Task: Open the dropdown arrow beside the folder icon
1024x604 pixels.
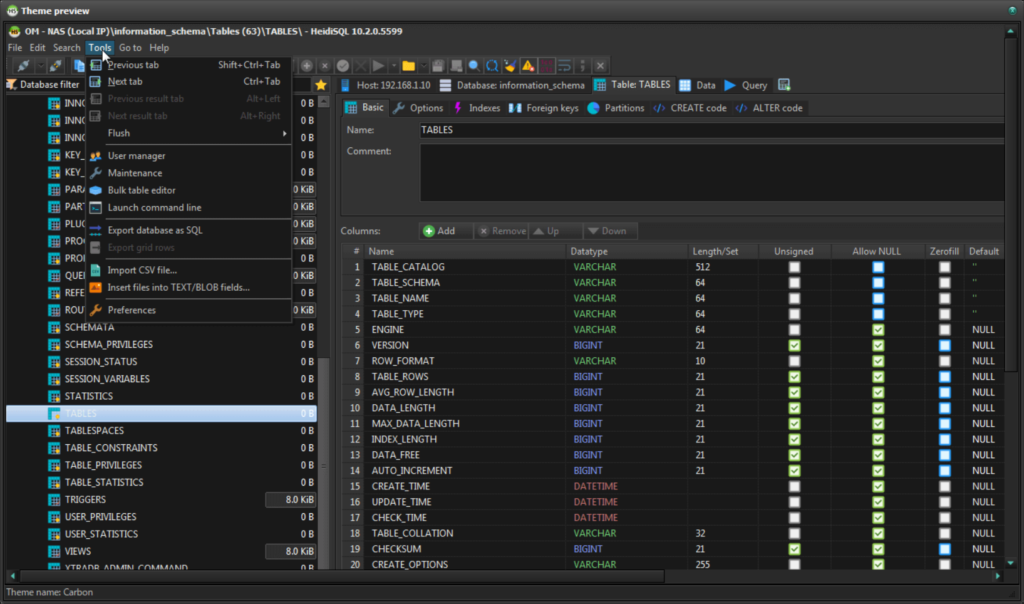Action: 423,66
